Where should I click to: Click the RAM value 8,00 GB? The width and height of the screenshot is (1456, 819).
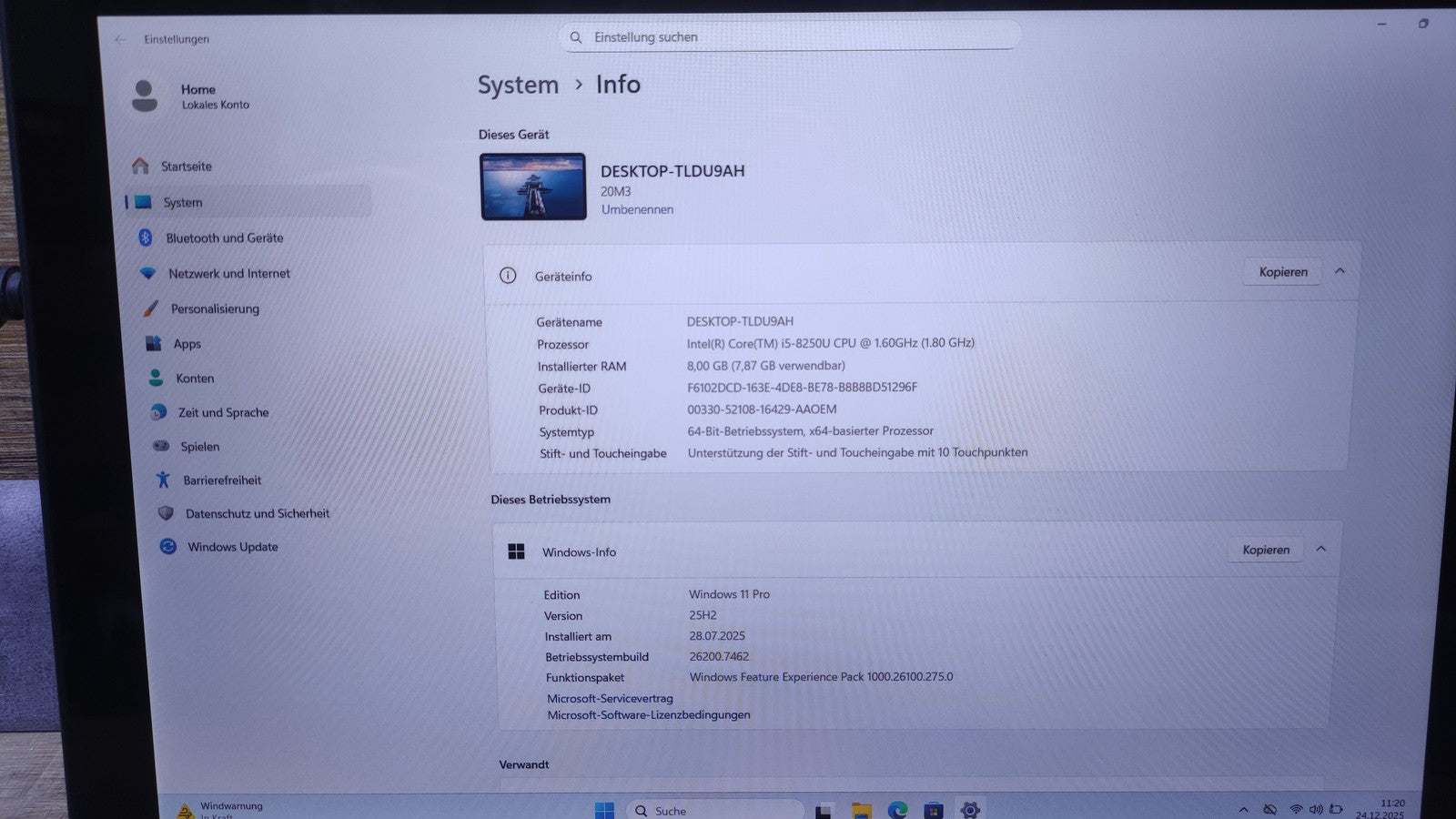tap(765, 365)
